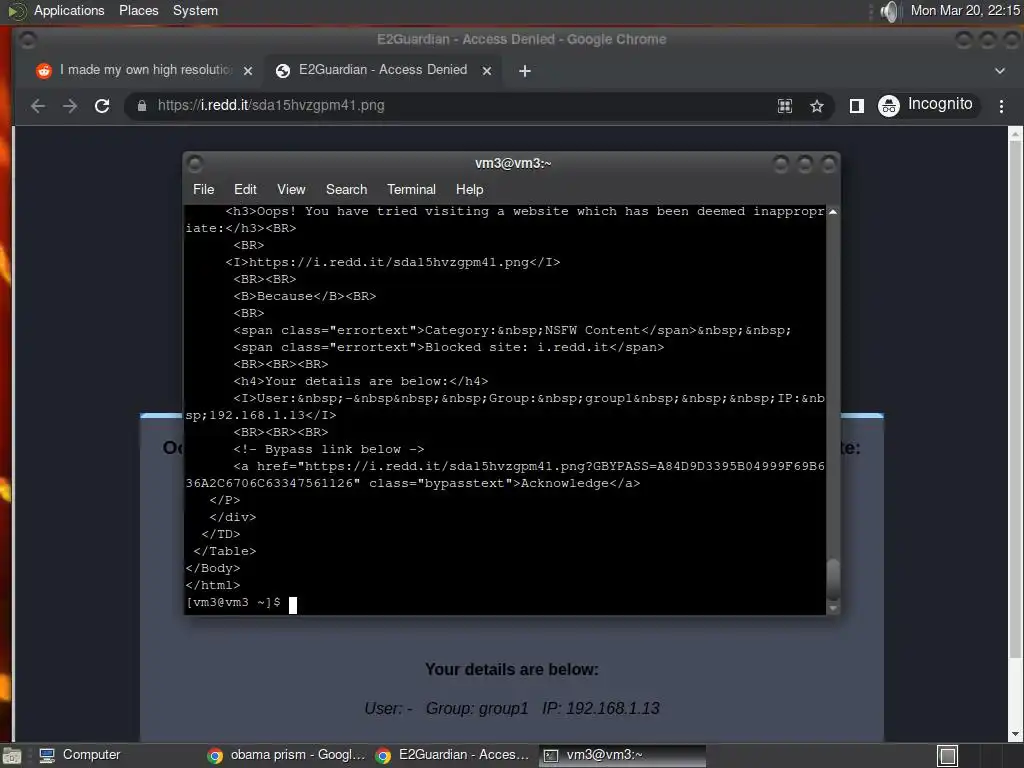Open the System menu
The image size is (1024, 768).
(x=195, y=10)
